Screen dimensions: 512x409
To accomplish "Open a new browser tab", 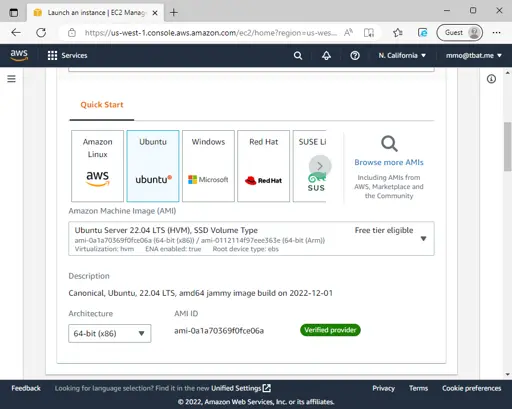I will pyautogui.click(x=174, y=13).
